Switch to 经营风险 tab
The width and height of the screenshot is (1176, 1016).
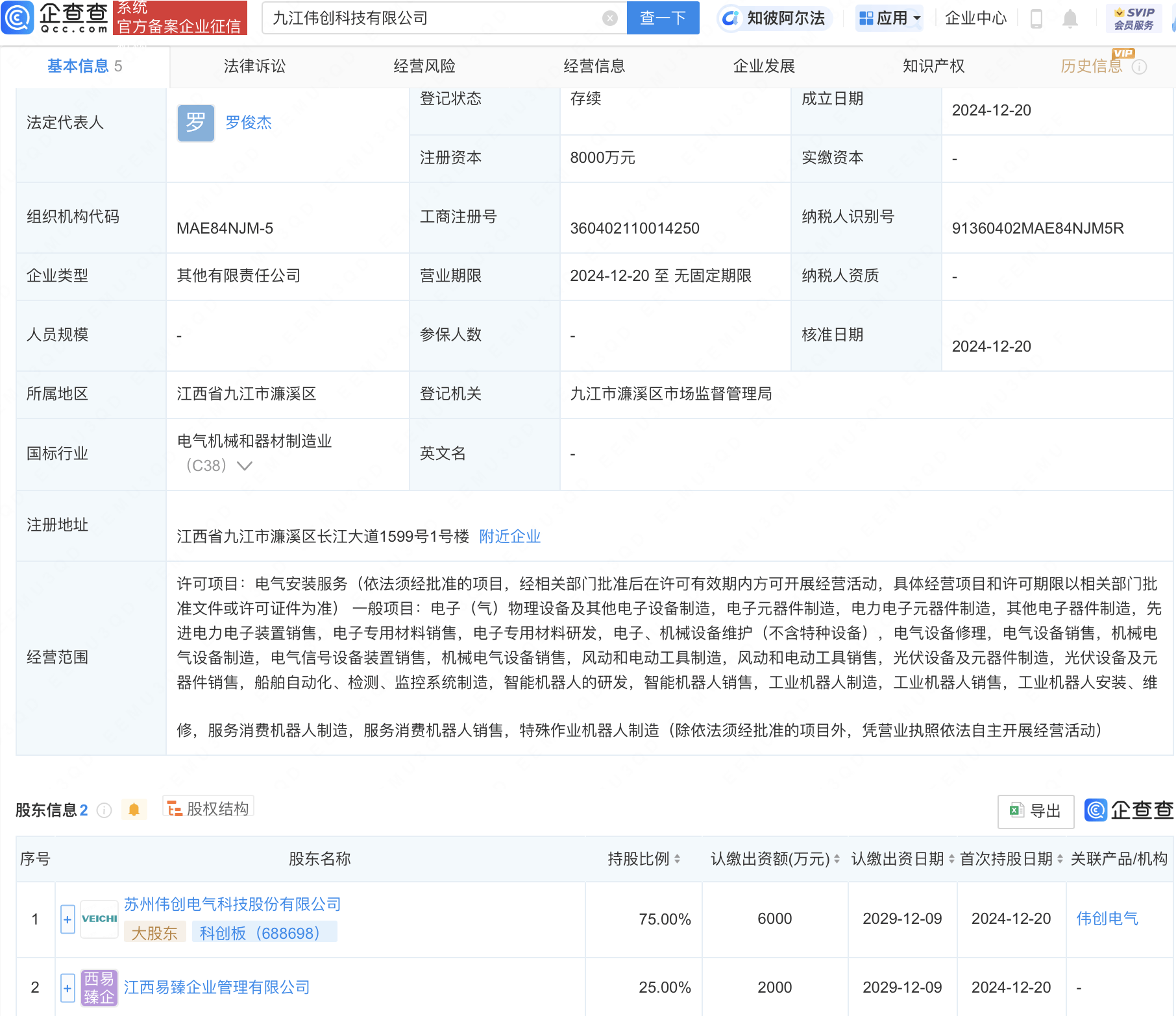[424, 66]
